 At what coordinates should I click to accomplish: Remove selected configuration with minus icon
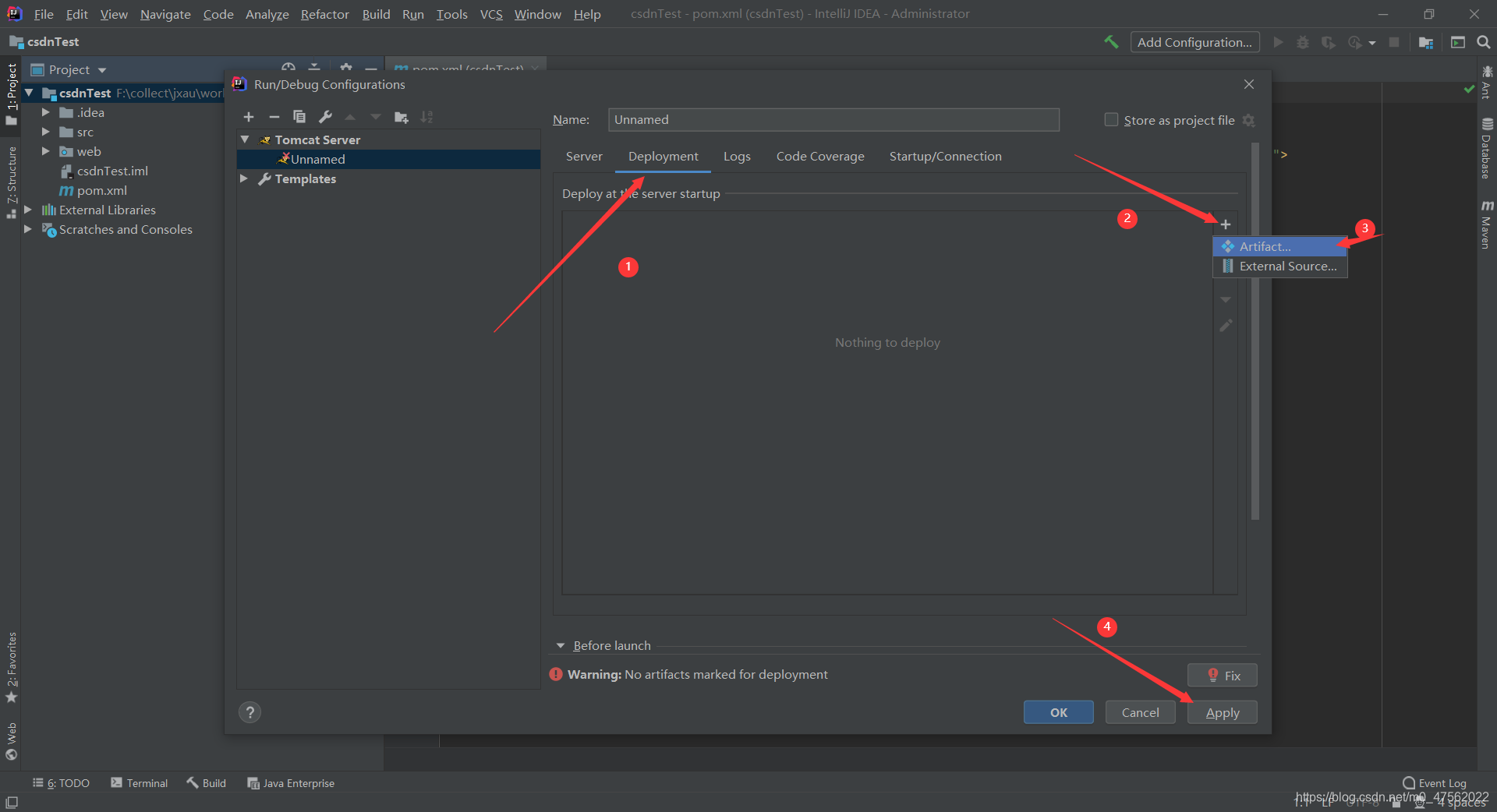[274, 117]
